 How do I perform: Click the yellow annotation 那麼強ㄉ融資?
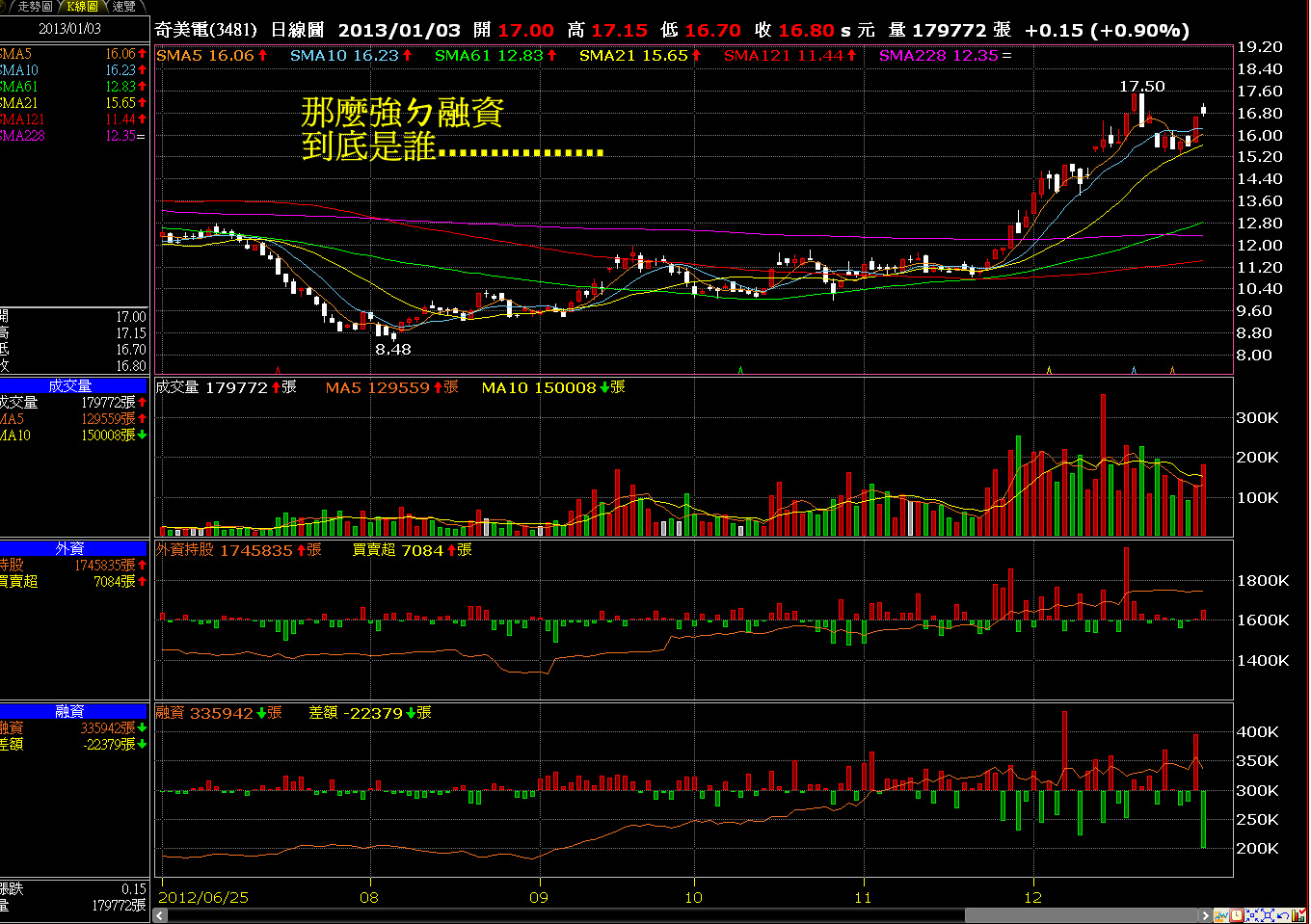(403, 113)
